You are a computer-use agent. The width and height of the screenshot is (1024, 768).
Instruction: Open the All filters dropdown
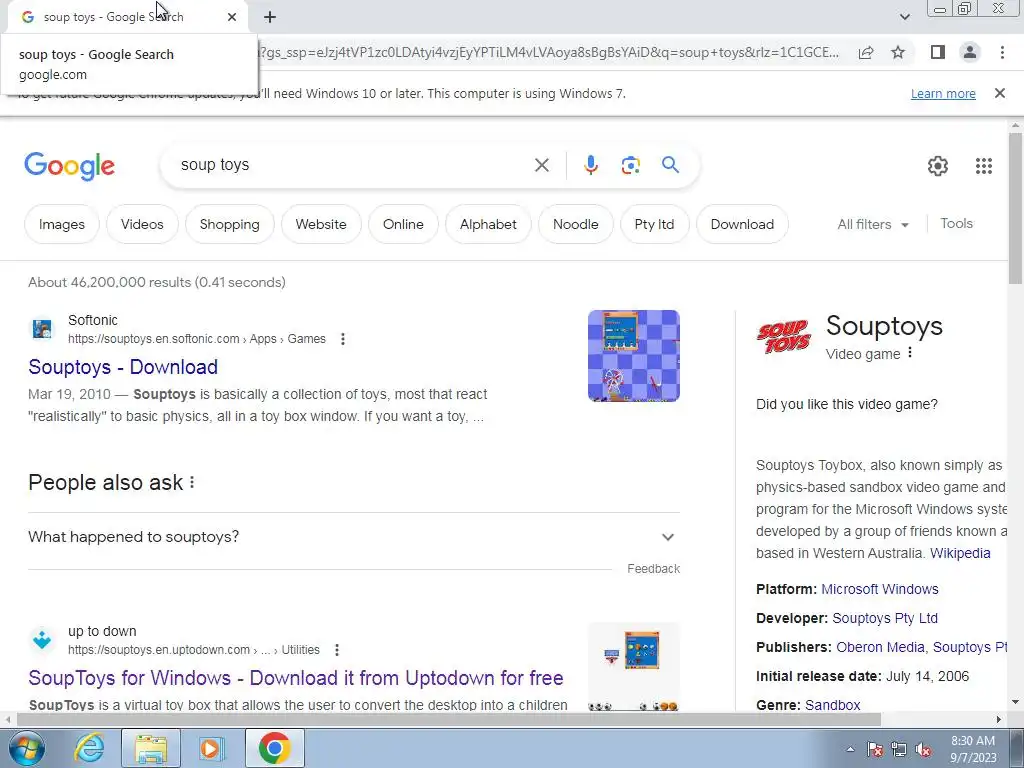pos(873,224)
